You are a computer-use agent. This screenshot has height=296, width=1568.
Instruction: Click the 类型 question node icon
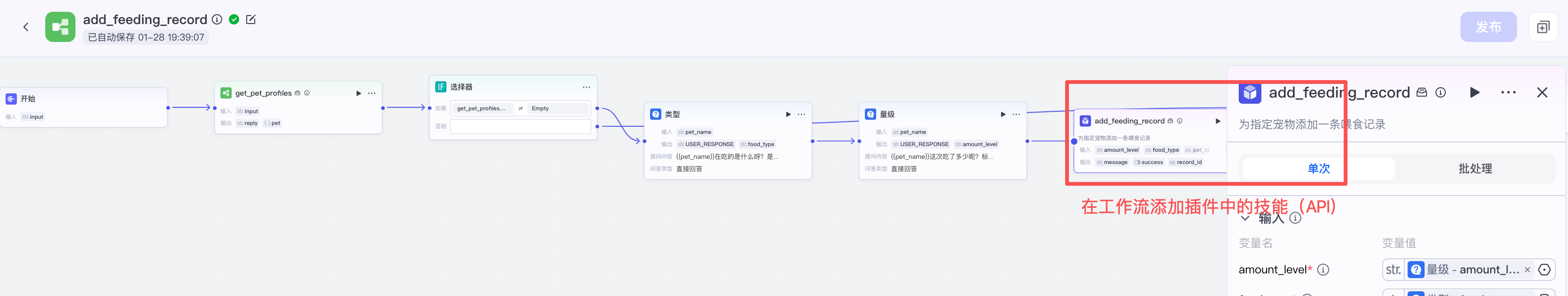click(656, 114)
